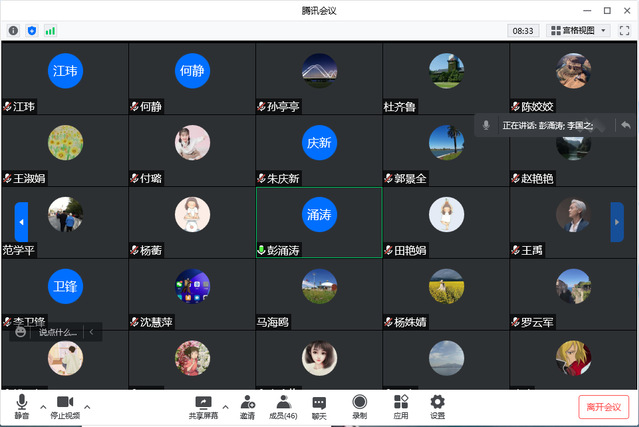The width and height of the screenshot is (639, 427).
Task: Toggle fullscreen mode at top-right
Action: coord(625,31)
